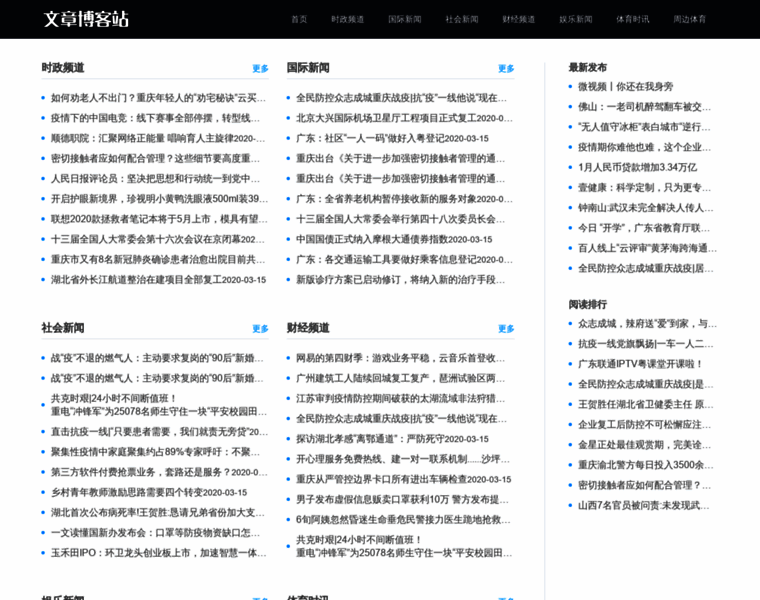Open article 聚集性疫情中家庭聚集约占89%

156,452
